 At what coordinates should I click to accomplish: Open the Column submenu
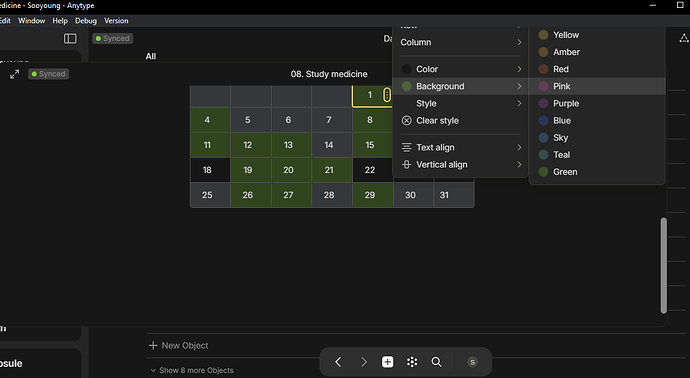pos(460,42)
